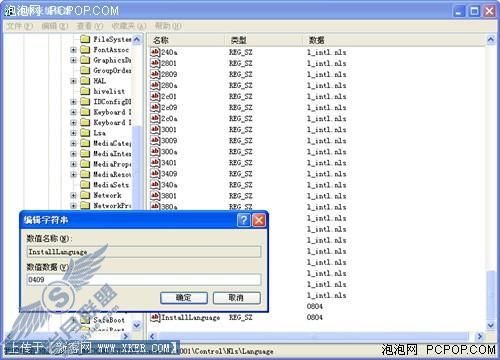Open the 查看 (View) menu
Viewport: 500px width, 360px height.
click(x=90, y=26)
